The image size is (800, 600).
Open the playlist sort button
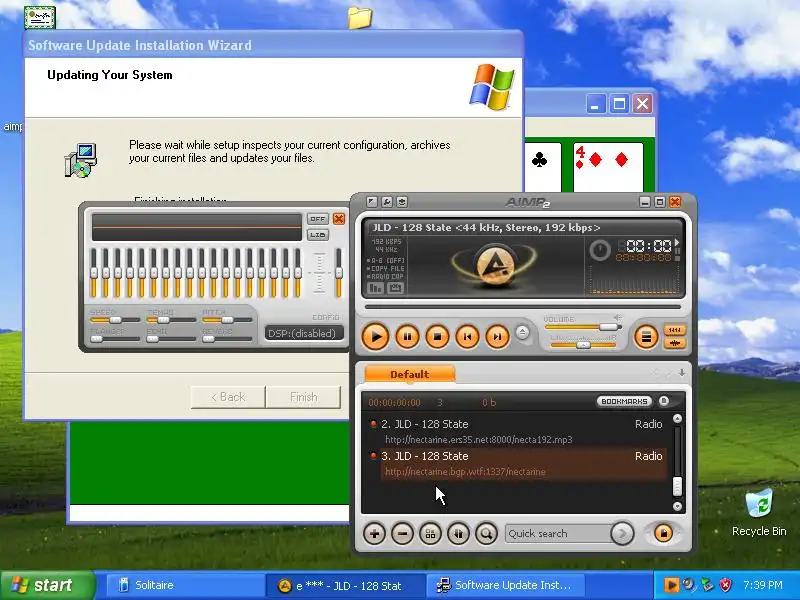click(x=458, y=534)
